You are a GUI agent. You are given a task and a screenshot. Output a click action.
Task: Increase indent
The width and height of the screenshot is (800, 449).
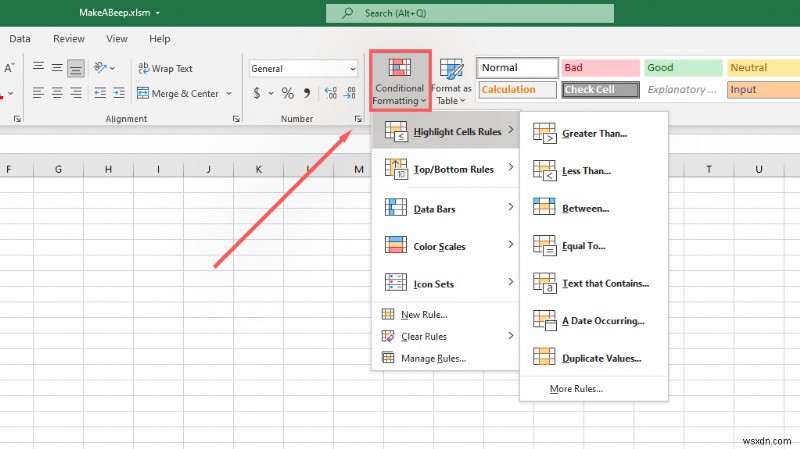119,93
